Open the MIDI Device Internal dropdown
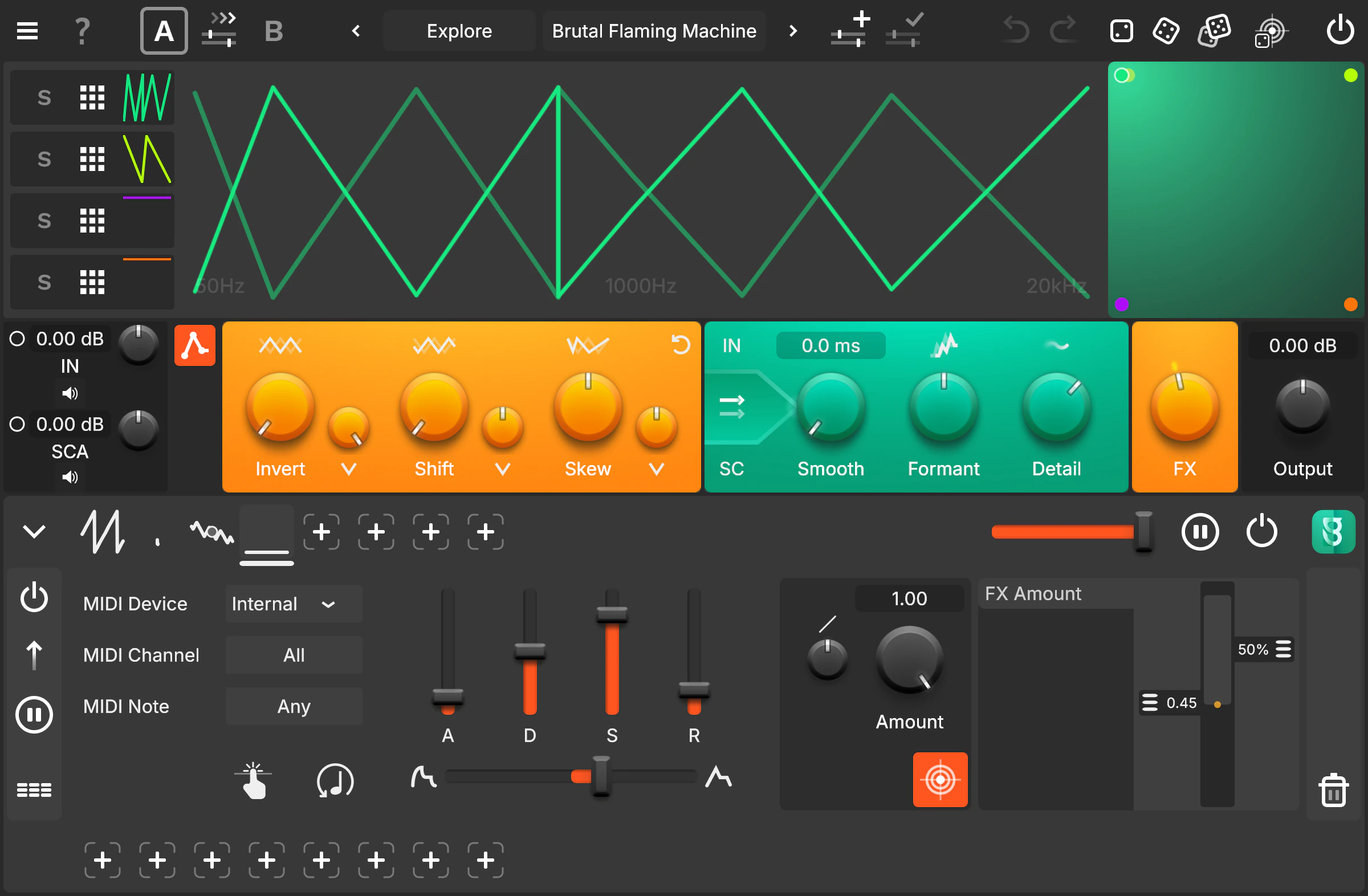 (x=293, y=604)
